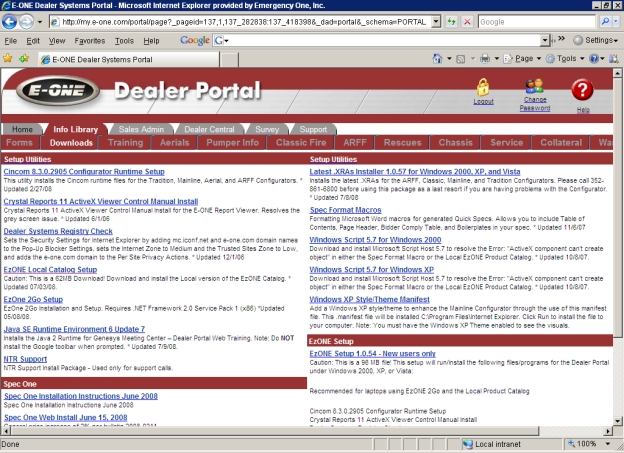Select the Pumper Info sub-tab
624x453 pixels.
point(232,143)
